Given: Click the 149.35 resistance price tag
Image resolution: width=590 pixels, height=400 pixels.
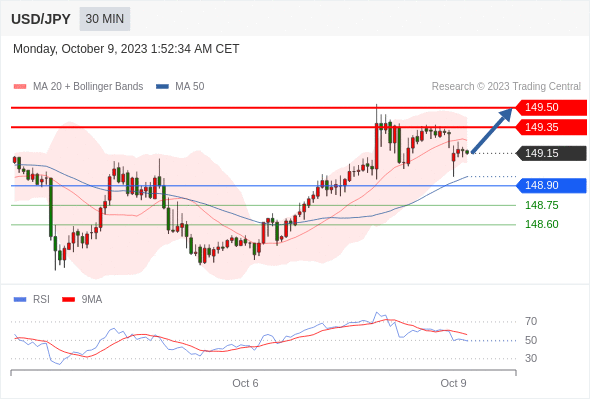Looking at the screenshot, I should pos(551,127).
